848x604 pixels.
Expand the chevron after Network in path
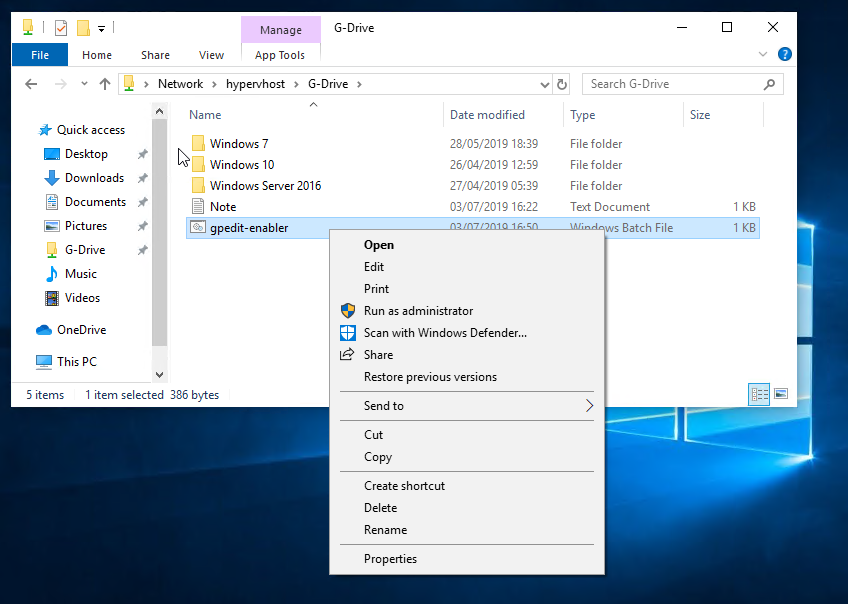click(x=214, y=84)
